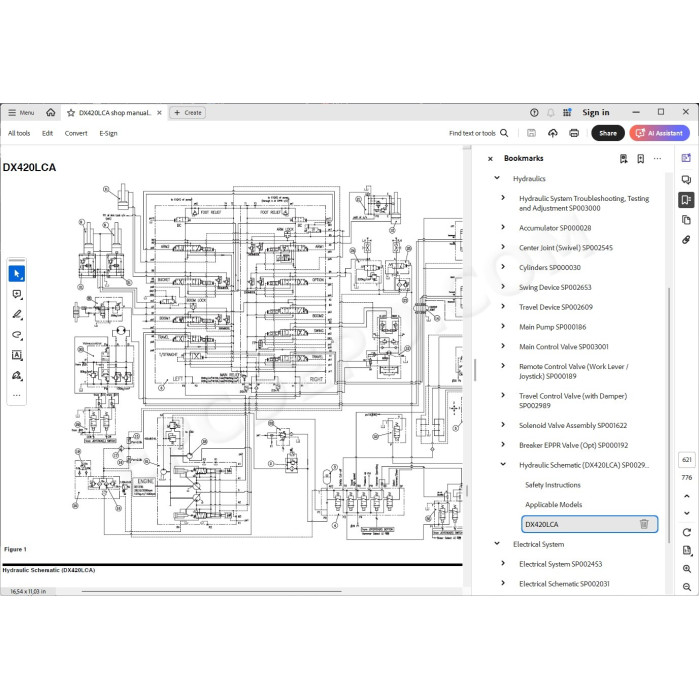Open the attachments paperclip icon
The height and width of the screenshot is (700, 700).
tap(686, 240)
